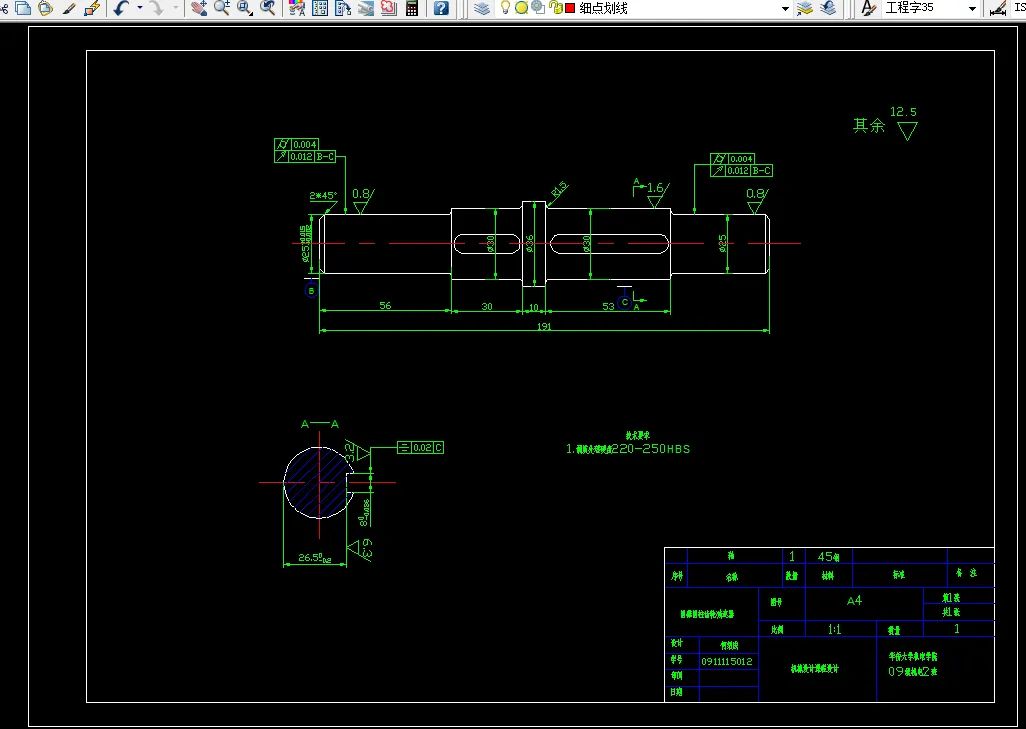Select the 26.5 section dimension

pyautogui.click(x=314, y=558)
